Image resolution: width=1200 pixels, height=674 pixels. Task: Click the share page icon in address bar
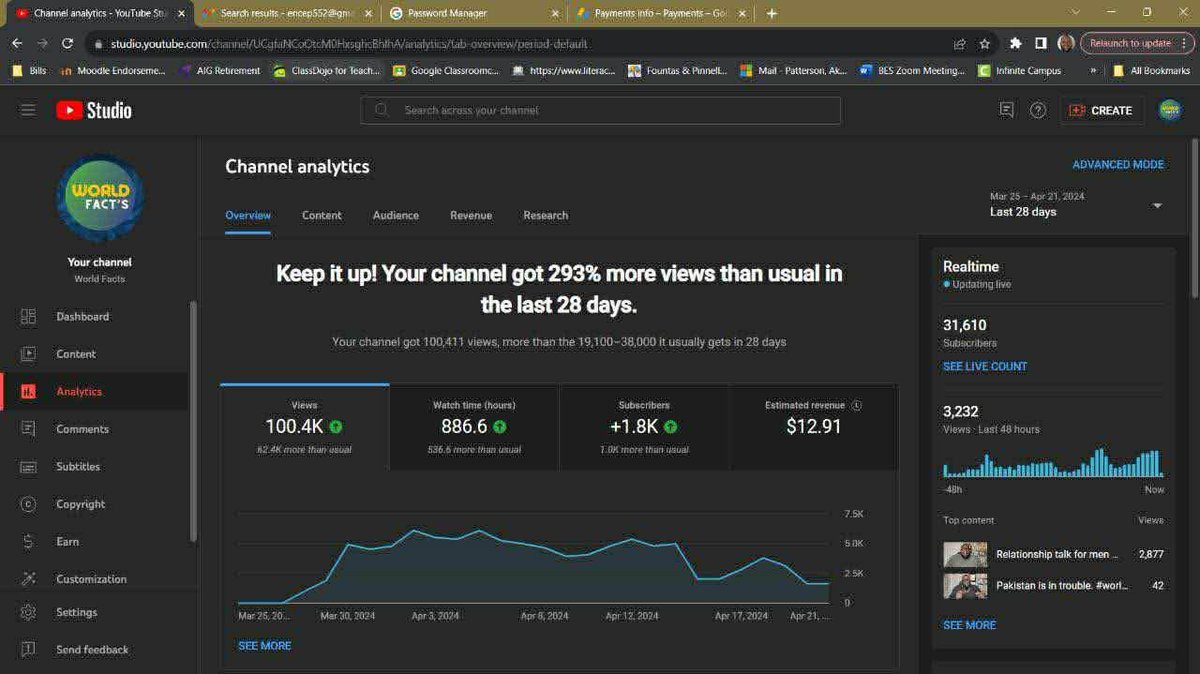[960, 44]
